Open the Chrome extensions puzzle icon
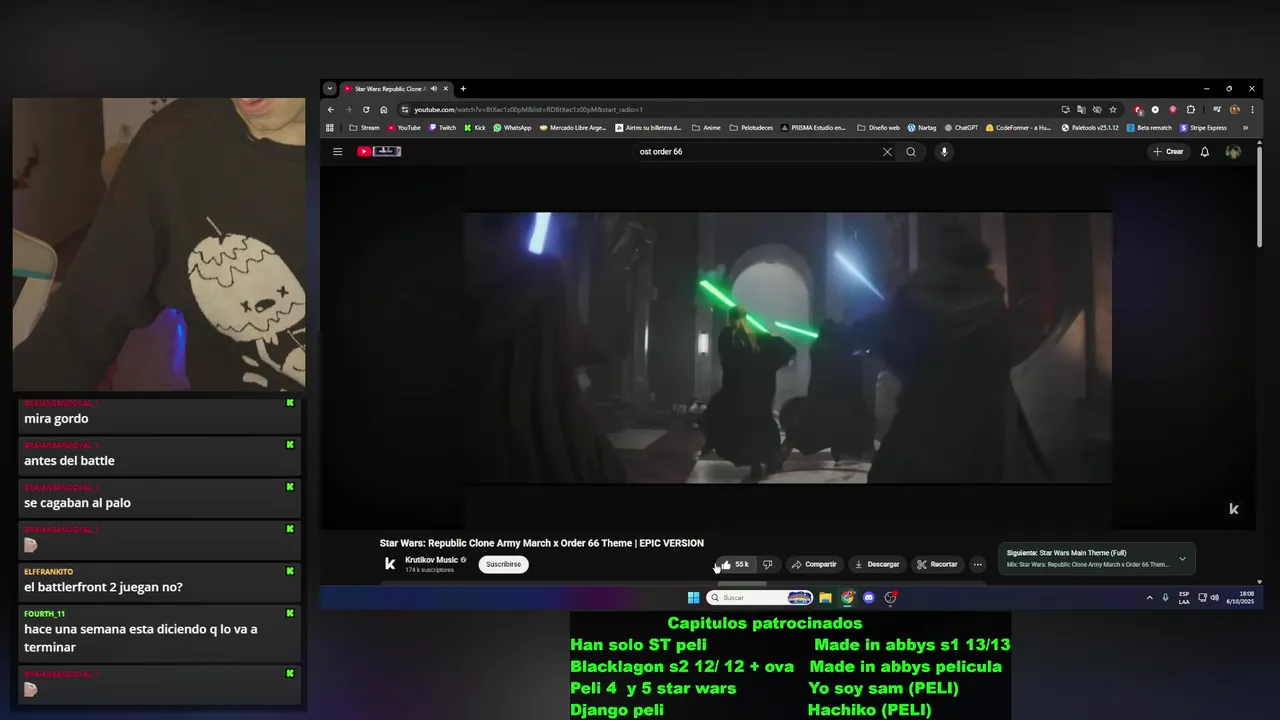 [1191, 110]
